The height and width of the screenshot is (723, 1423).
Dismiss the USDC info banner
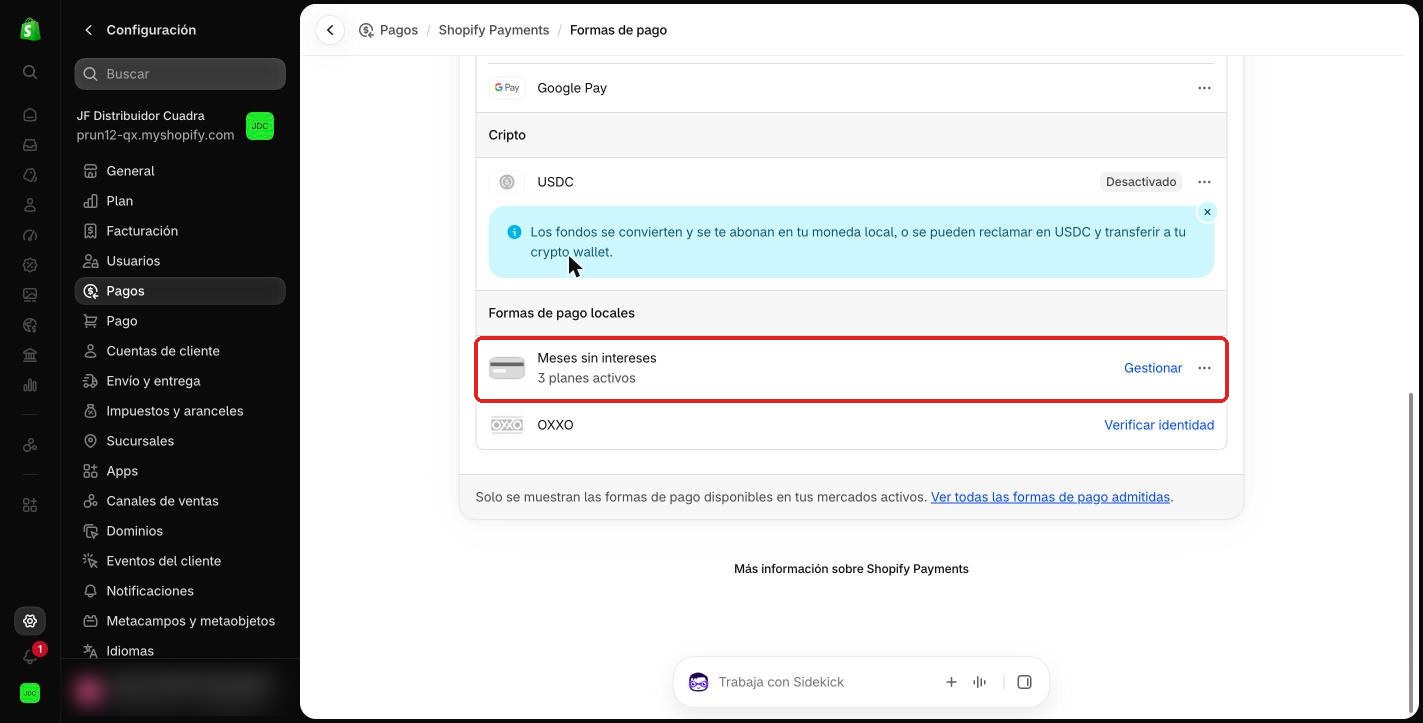click(x=1207, y=212)
